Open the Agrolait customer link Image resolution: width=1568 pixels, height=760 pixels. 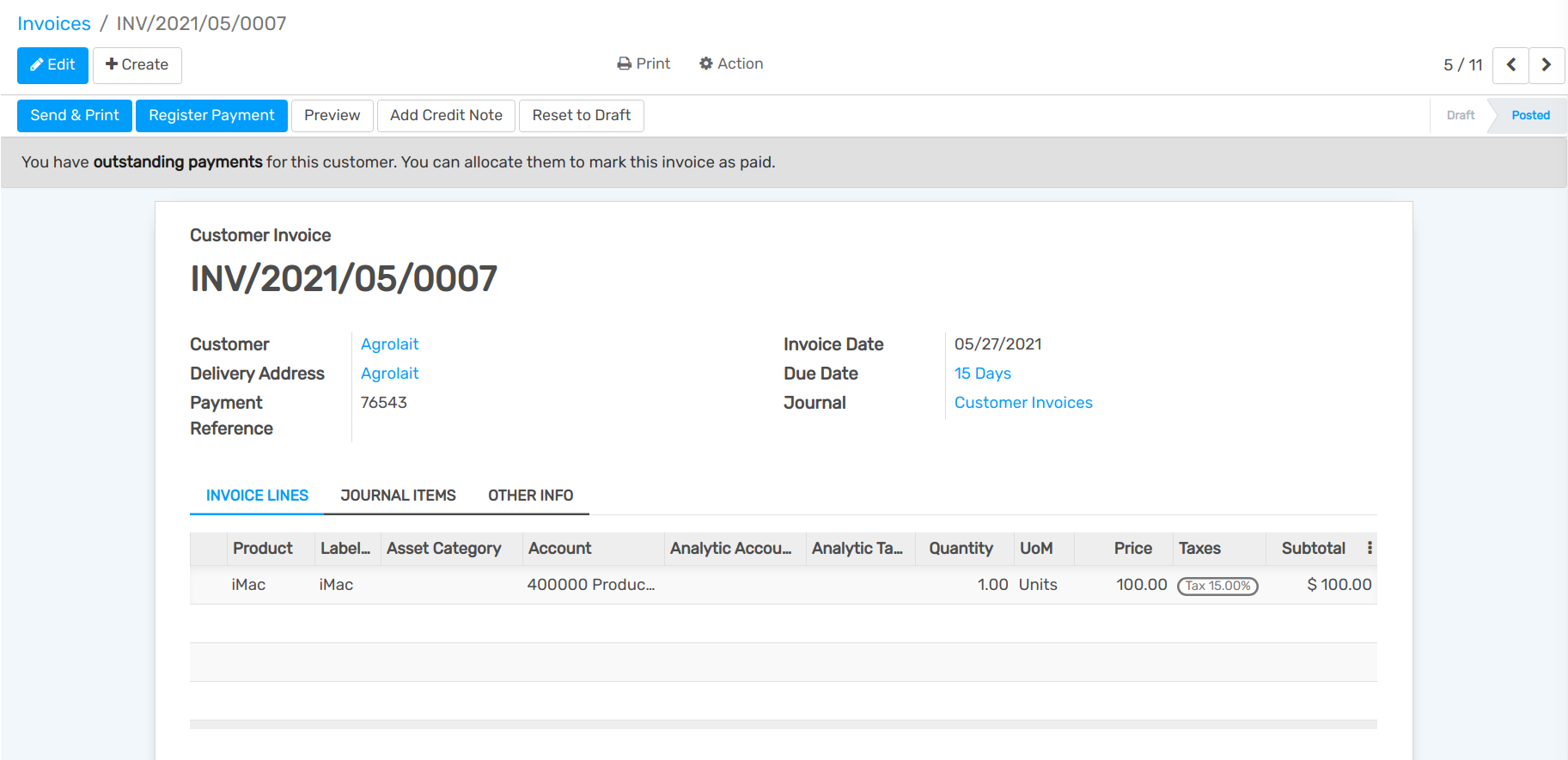(389, 344)
